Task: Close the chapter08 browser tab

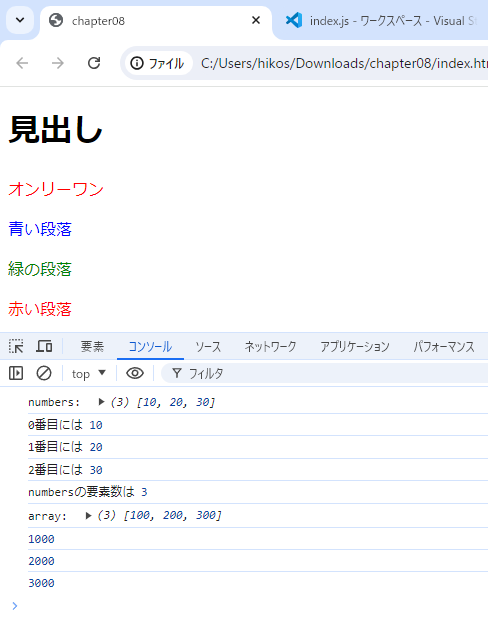Action: tap(256, 20)
